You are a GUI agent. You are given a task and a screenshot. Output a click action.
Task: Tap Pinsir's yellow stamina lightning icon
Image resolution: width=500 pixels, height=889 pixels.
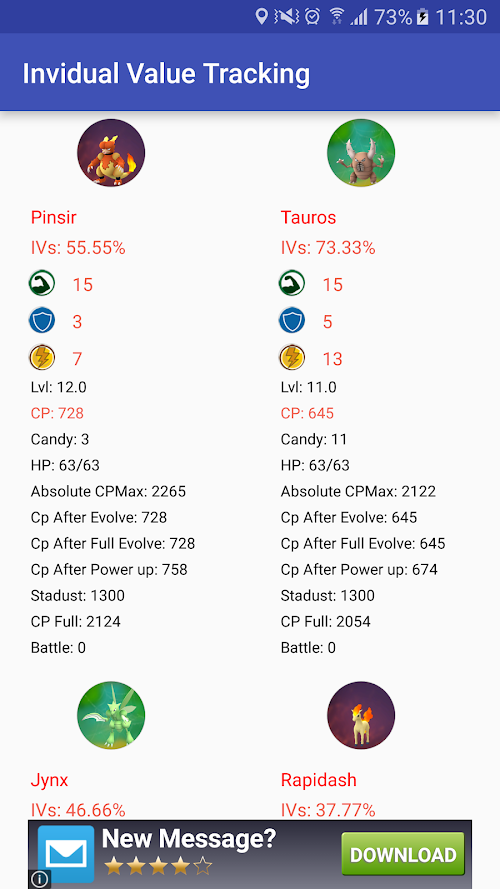42,358
